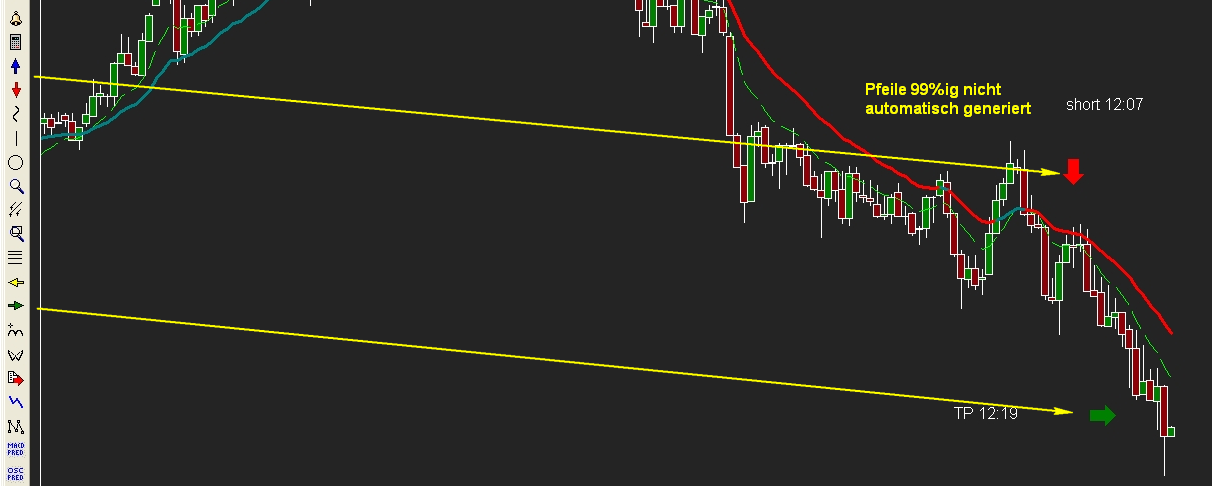Image resolution: width=1212 pixels, height=486 pixels.
Task: Choose the zoom-to-rectangle tool
Action: point(15,233)
